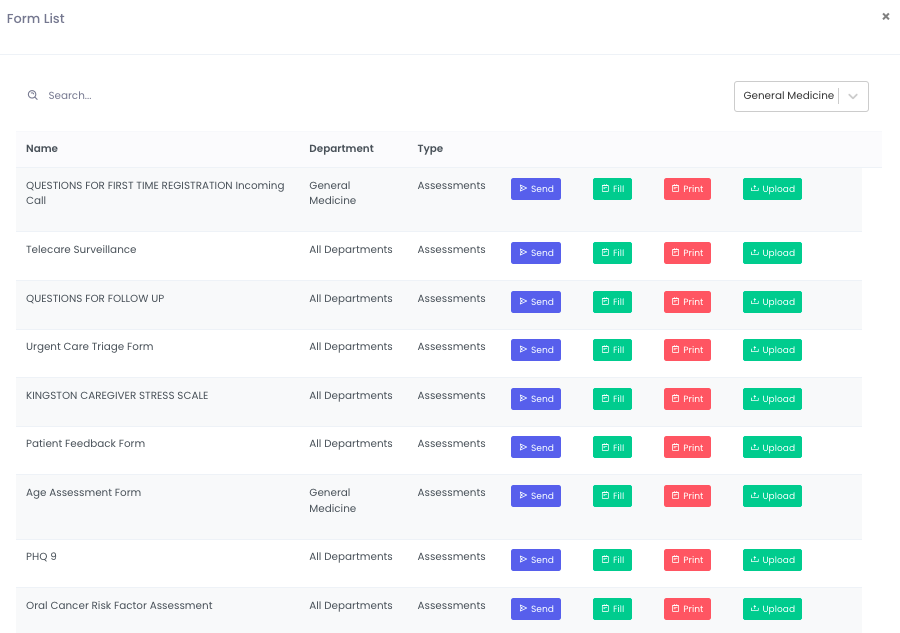900x633 pixels.
Task: Send the Urgent Care Triage Form
Action: 536,350
